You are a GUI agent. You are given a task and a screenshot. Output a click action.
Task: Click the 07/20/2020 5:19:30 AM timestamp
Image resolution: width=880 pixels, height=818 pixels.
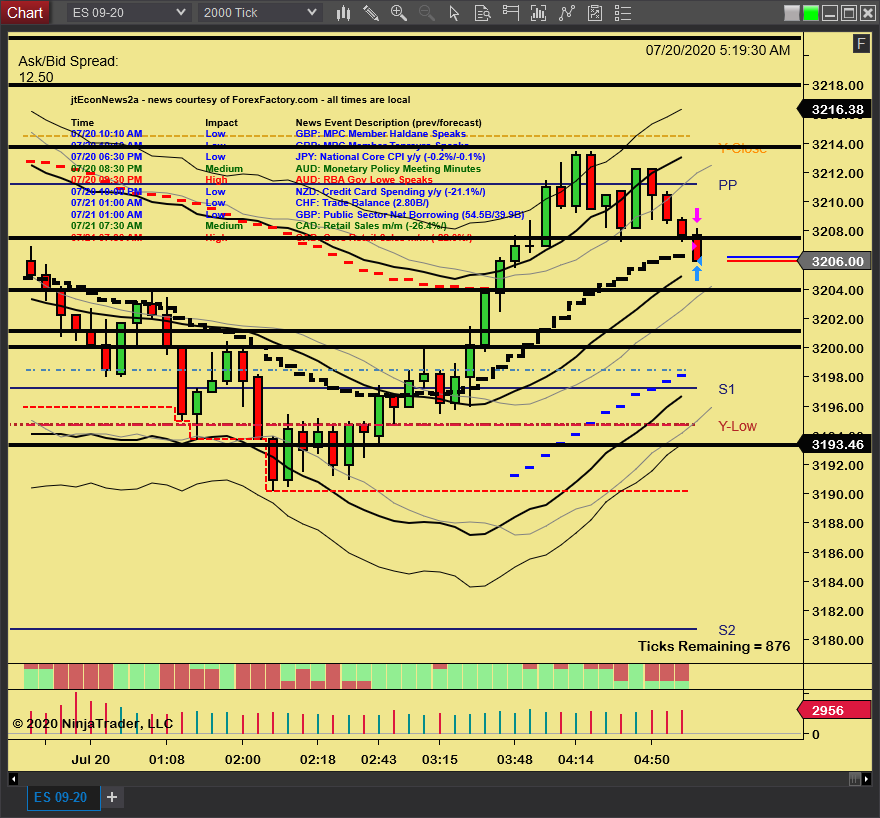tap(718, 50)
